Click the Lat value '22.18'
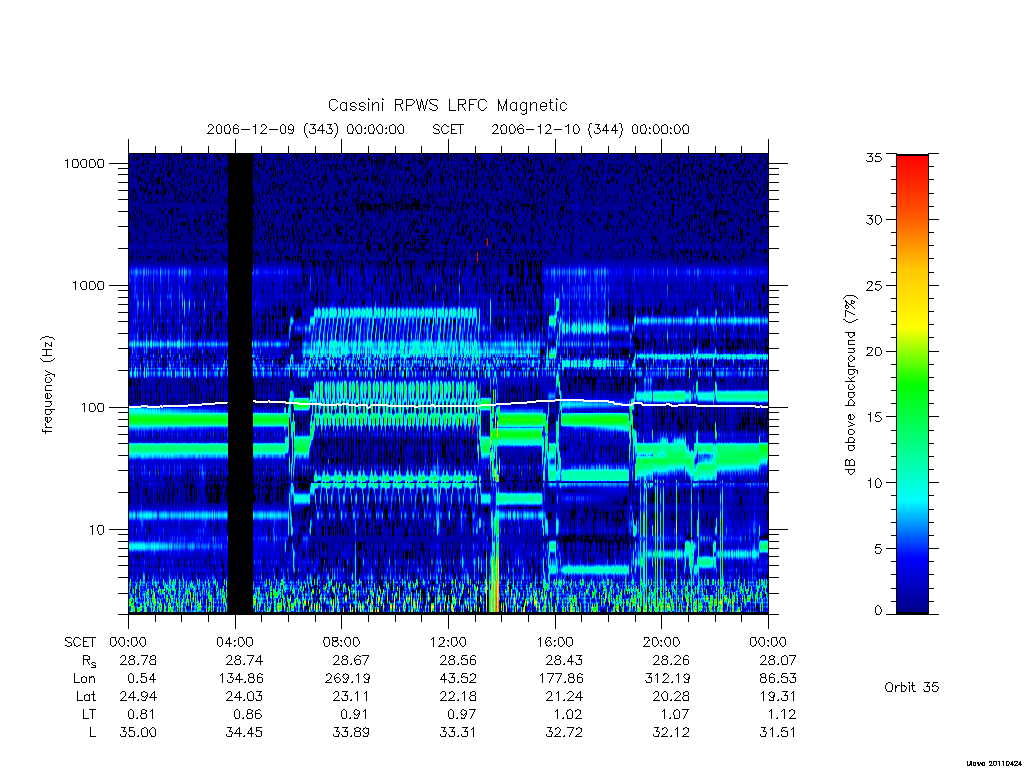 tap(458, 696)
